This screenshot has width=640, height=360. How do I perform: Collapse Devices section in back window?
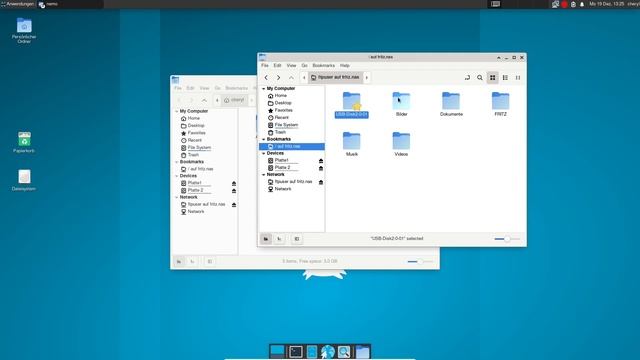(x=177, y=176)
